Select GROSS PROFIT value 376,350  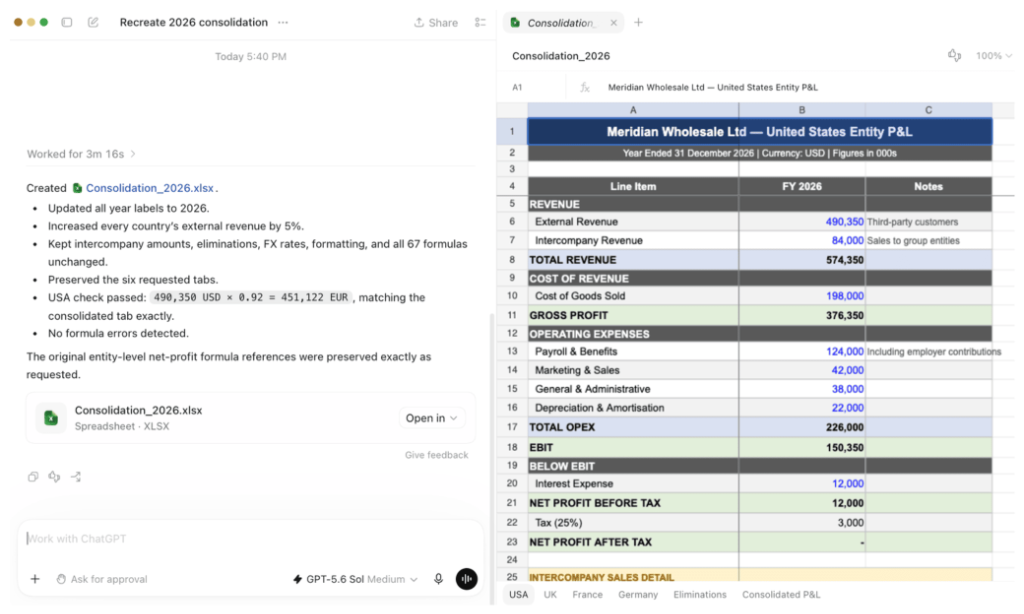(x=802, y=315)
